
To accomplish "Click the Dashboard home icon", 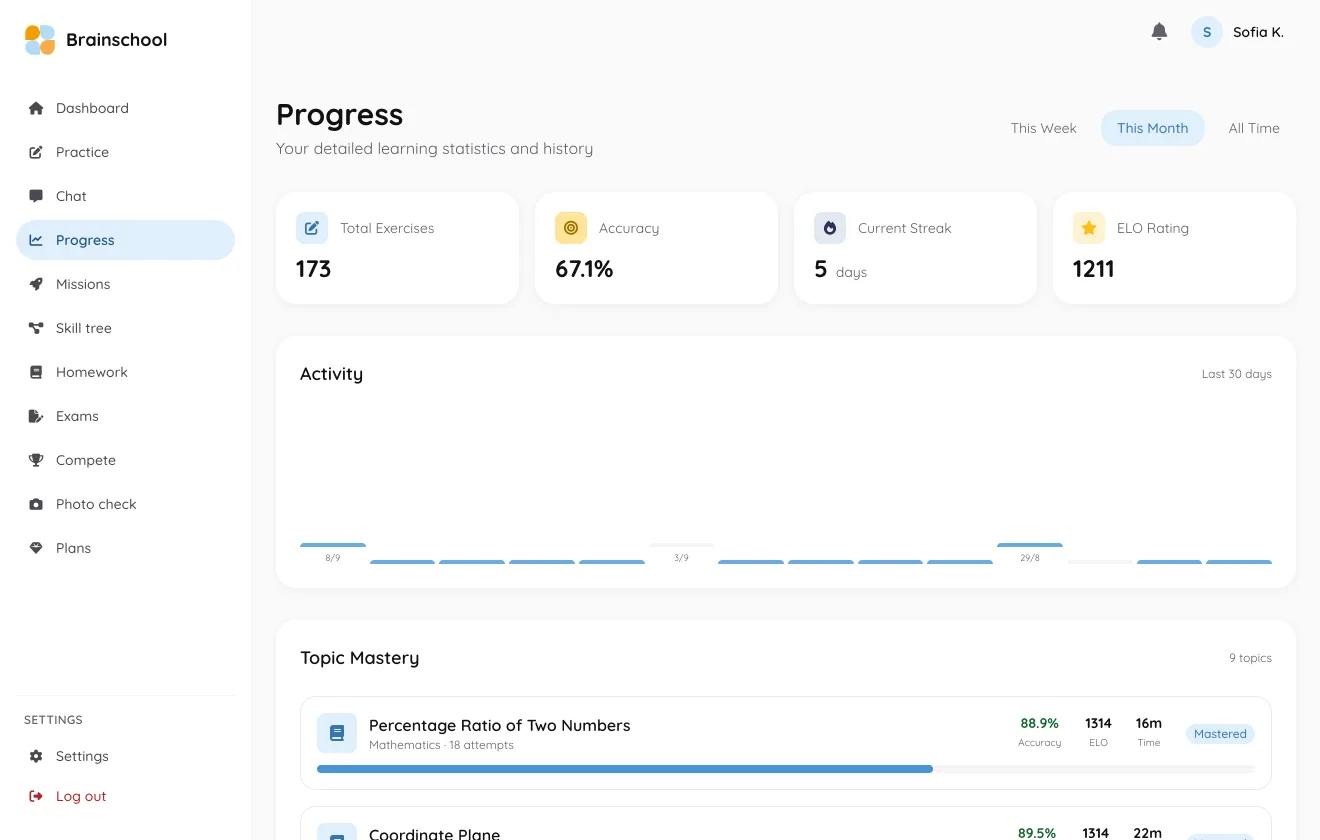I will coord(36,108).
